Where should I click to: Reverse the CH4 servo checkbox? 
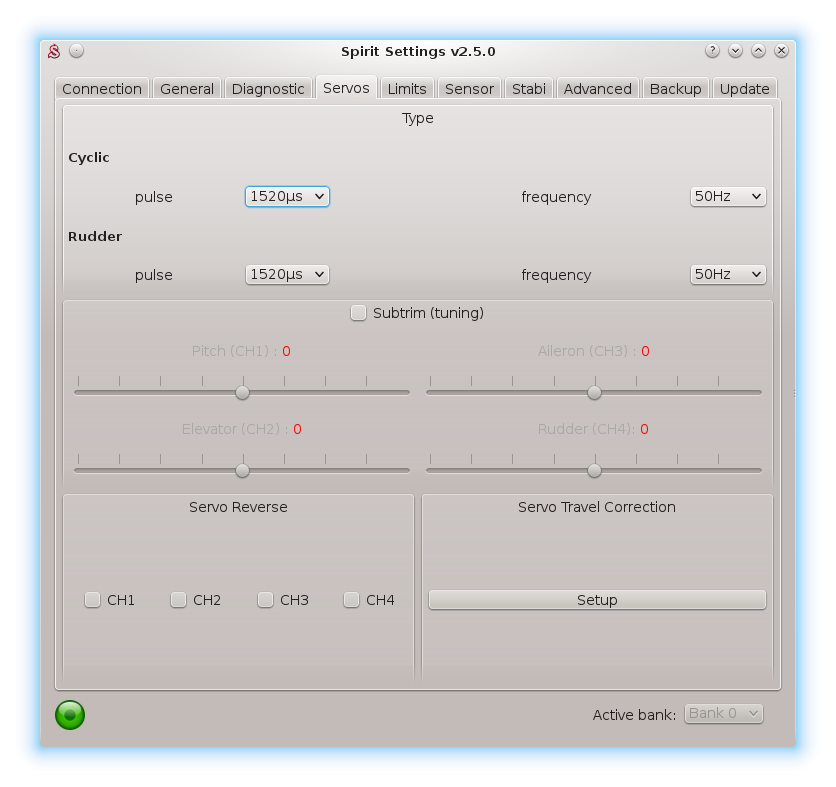(352, 600)
